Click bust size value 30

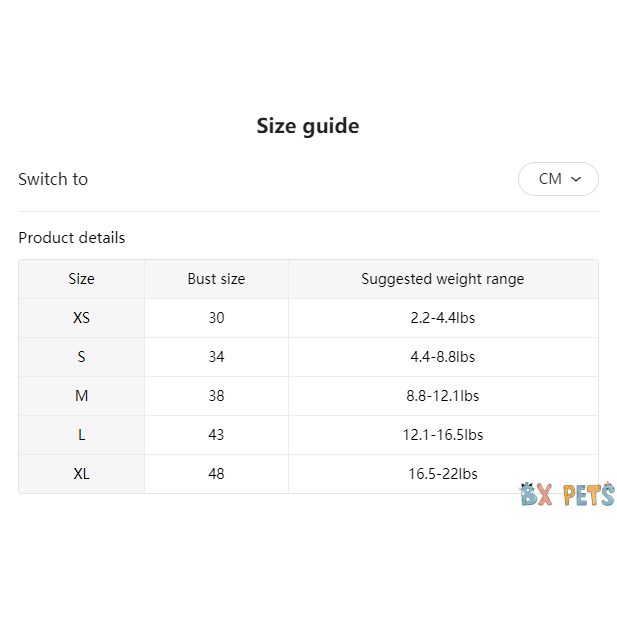pyautogui.click(x=217, y=318)
